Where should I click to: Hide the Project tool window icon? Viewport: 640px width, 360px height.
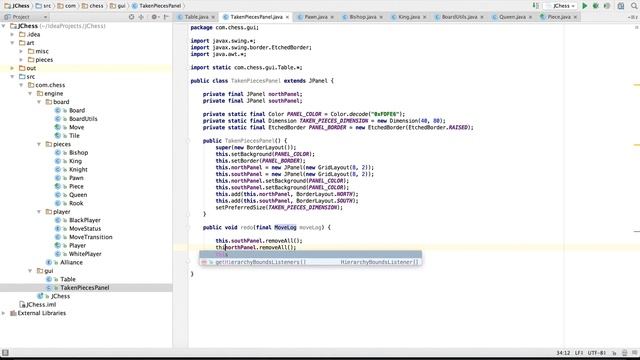pyautogui.click(x=166, y=17)
